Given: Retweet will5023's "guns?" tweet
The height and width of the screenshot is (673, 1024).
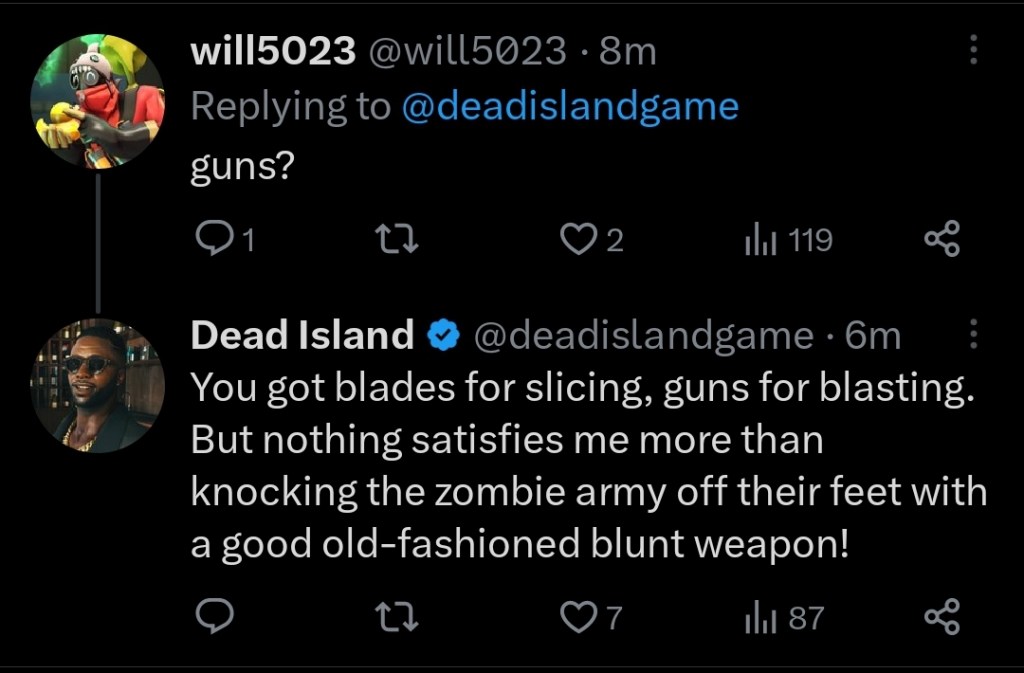Looking at the screenshot, I should coord(395,240).
